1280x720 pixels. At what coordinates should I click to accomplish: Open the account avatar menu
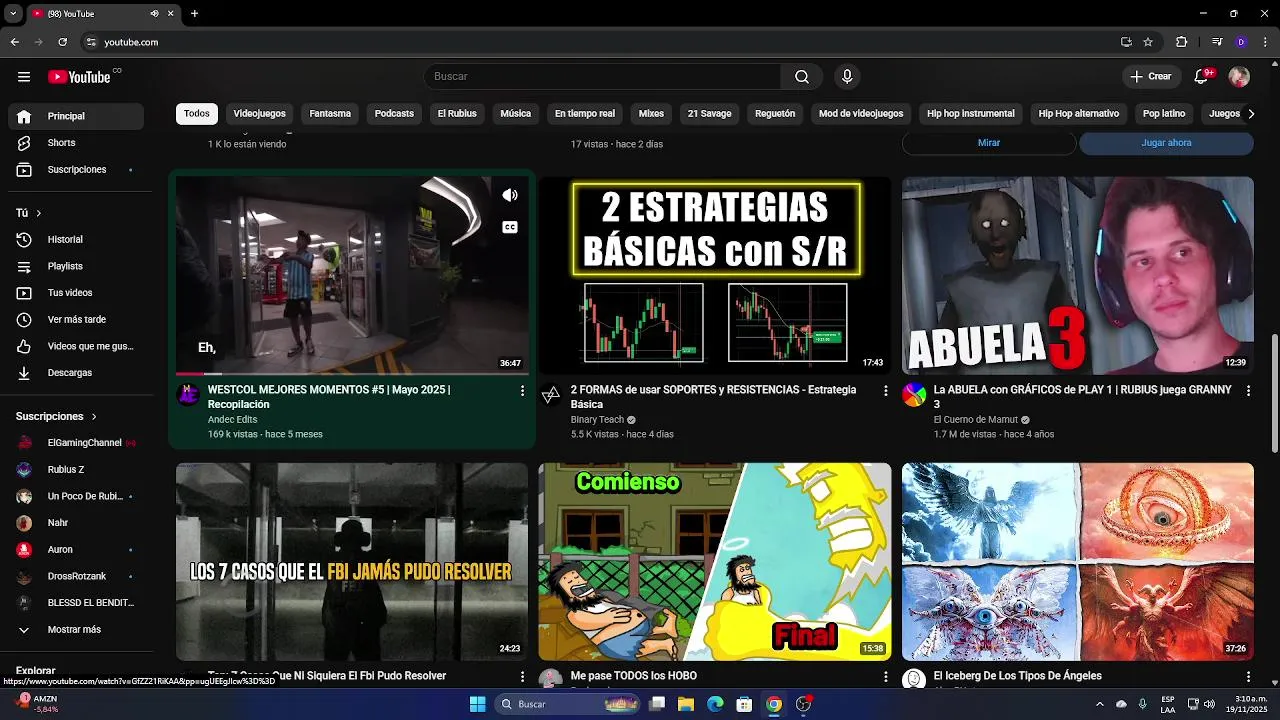click(1239, 77)
